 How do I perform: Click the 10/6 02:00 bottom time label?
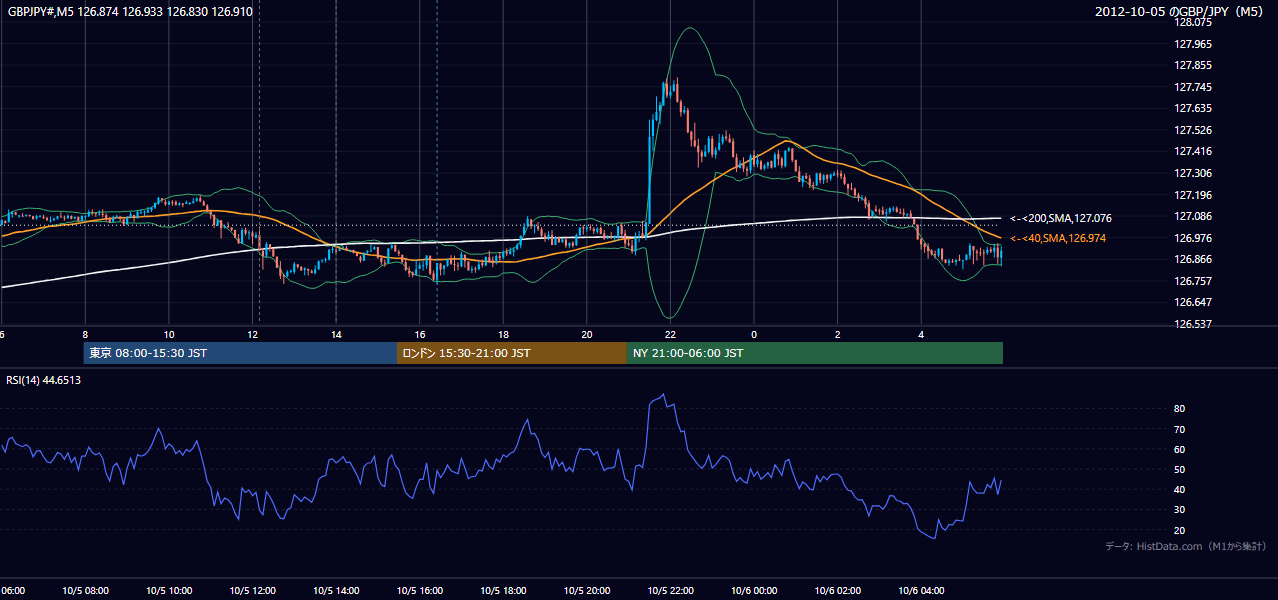point(838,591)
